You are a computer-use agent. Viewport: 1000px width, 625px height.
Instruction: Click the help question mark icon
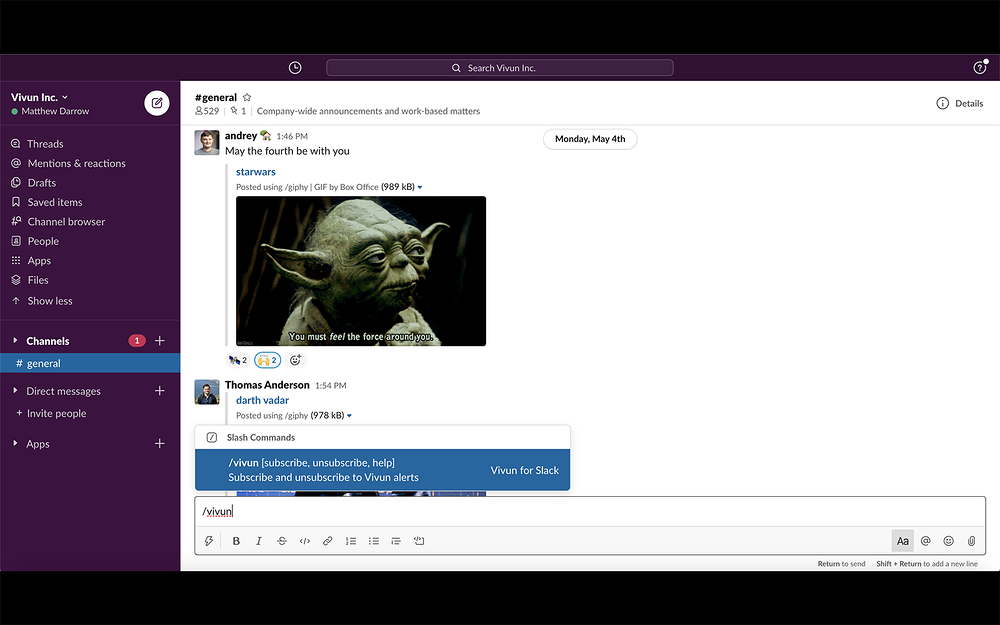pos(979,68)
